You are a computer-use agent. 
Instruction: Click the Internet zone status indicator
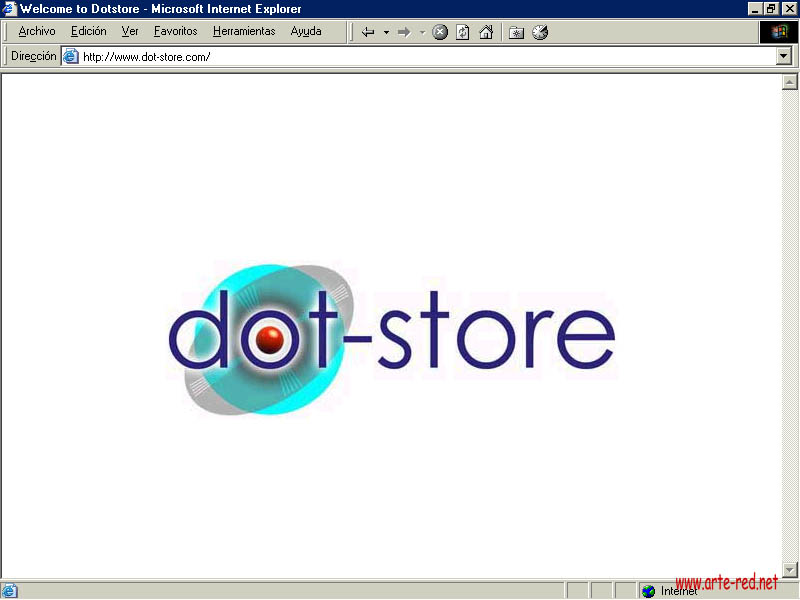pyautogui.click(x=670, y=591)
